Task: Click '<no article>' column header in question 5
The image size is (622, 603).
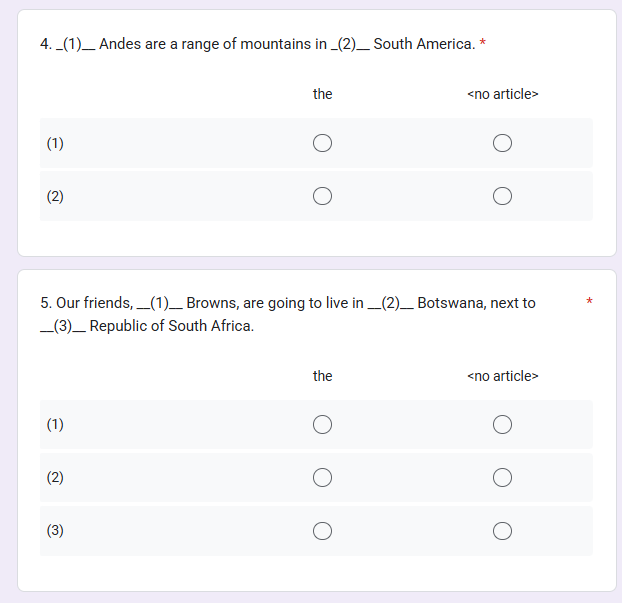Action: (502, 376)
